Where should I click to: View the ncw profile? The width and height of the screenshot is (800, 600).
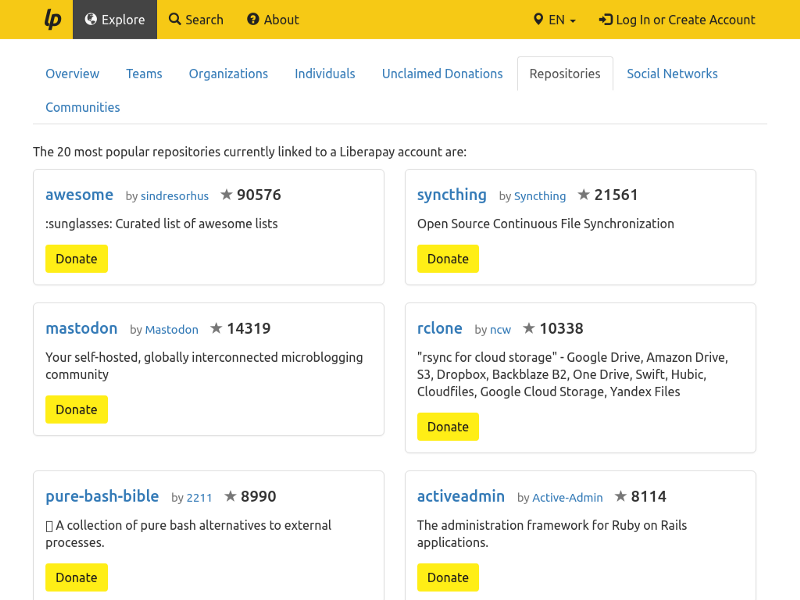pyautogui.click(x=501, y=330)
